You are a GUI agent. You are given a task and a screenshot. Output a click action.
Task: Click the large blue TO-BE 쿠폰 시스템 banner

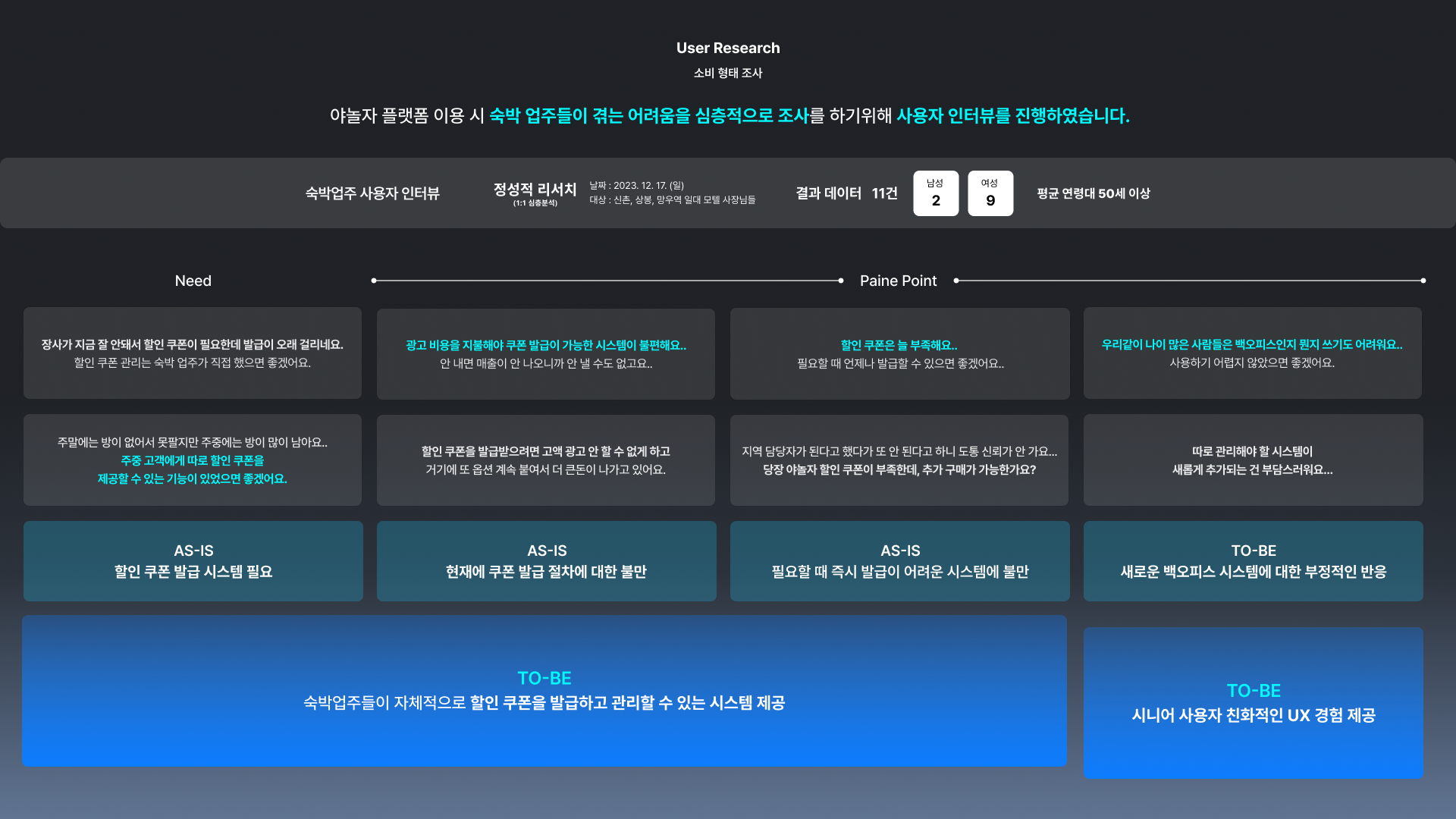[545, 691]
